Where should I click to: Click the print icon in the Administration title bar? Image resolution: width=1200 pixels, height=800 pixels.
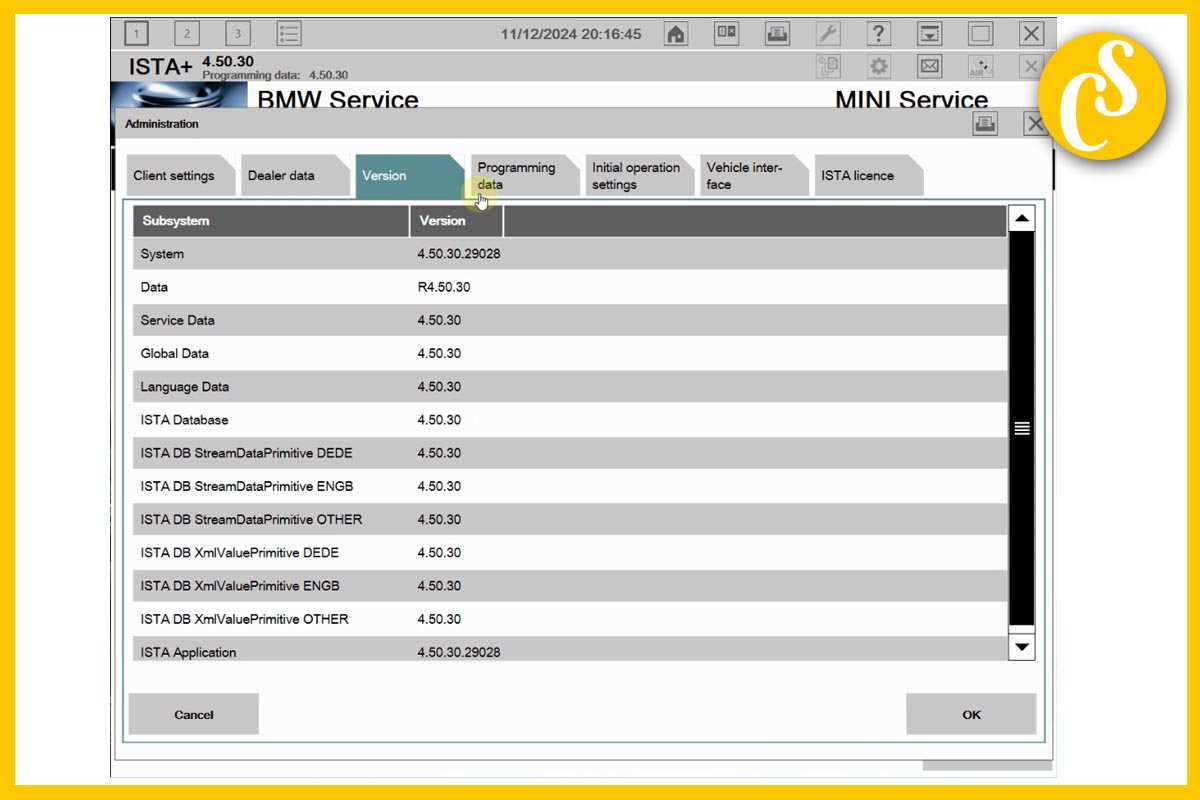click(x=984, y=122)
